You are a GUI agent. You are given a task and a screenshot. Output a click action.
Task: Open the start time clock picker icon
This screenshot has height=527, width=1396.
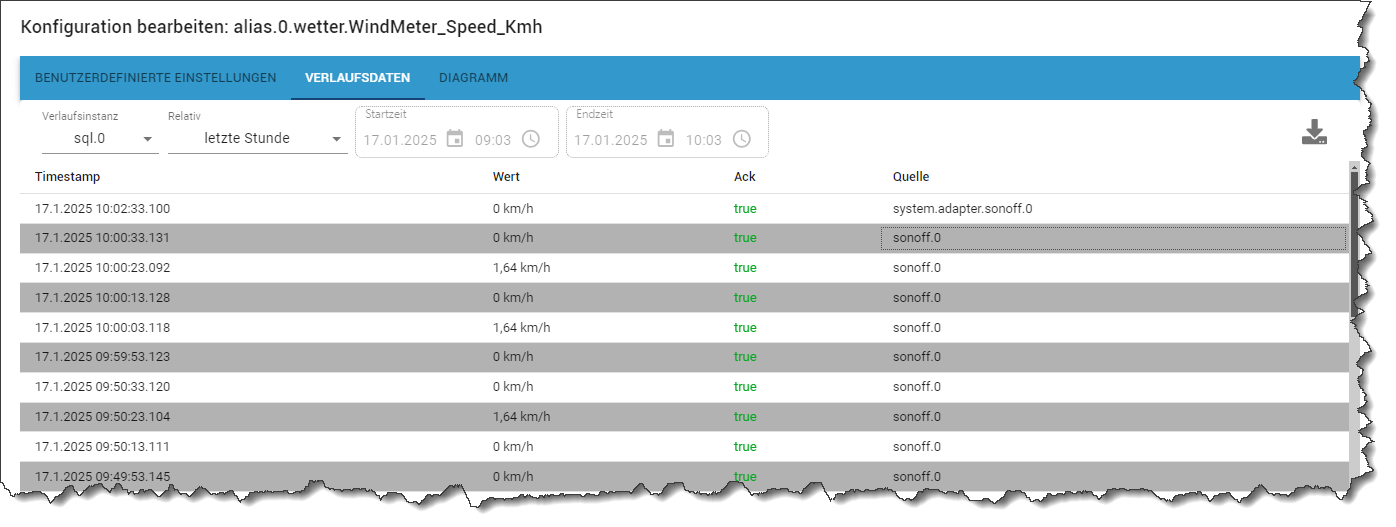[x=531, y=139]
